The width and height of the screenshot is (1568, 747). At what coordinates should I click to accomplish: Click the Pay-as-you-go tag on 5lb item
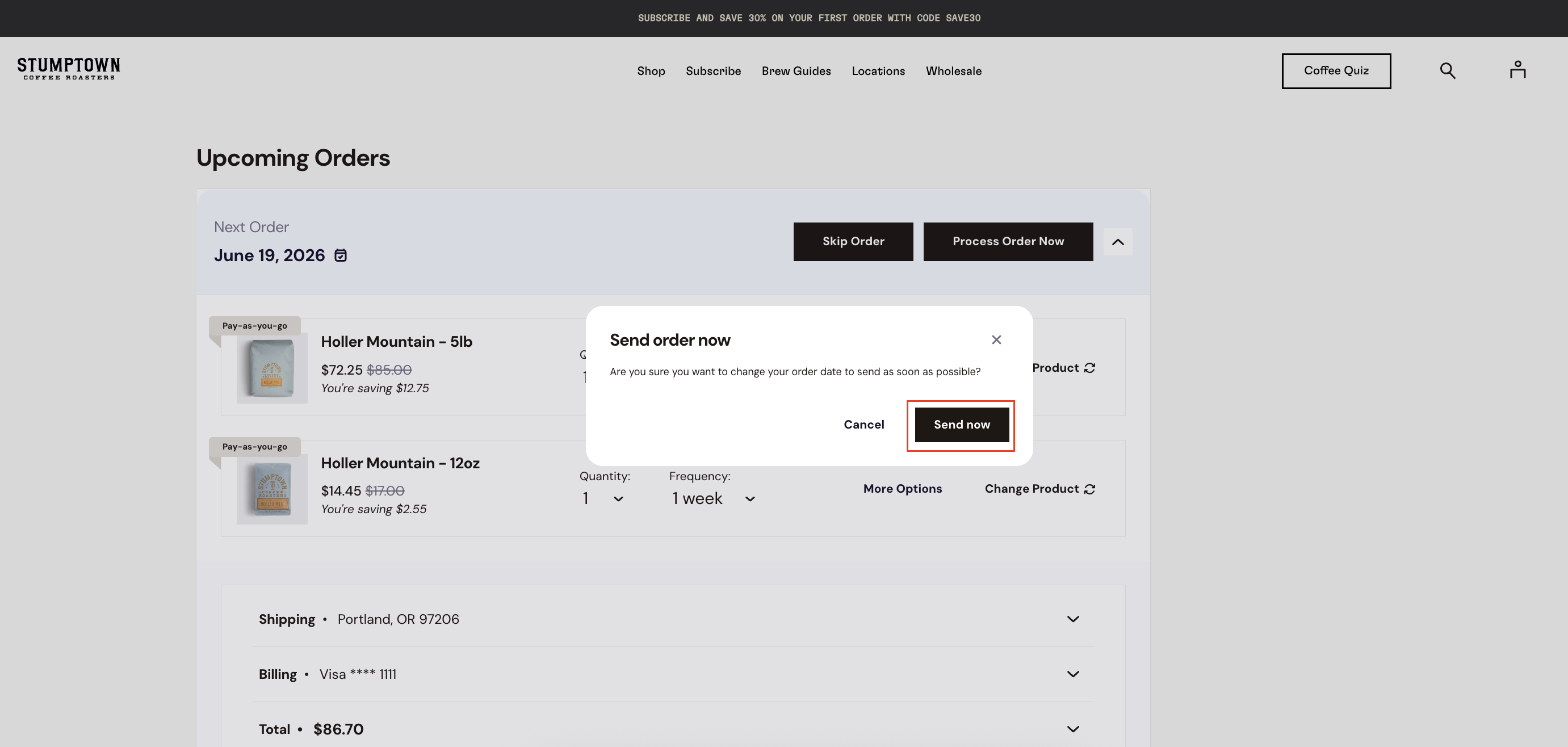[x=254, y=326]
